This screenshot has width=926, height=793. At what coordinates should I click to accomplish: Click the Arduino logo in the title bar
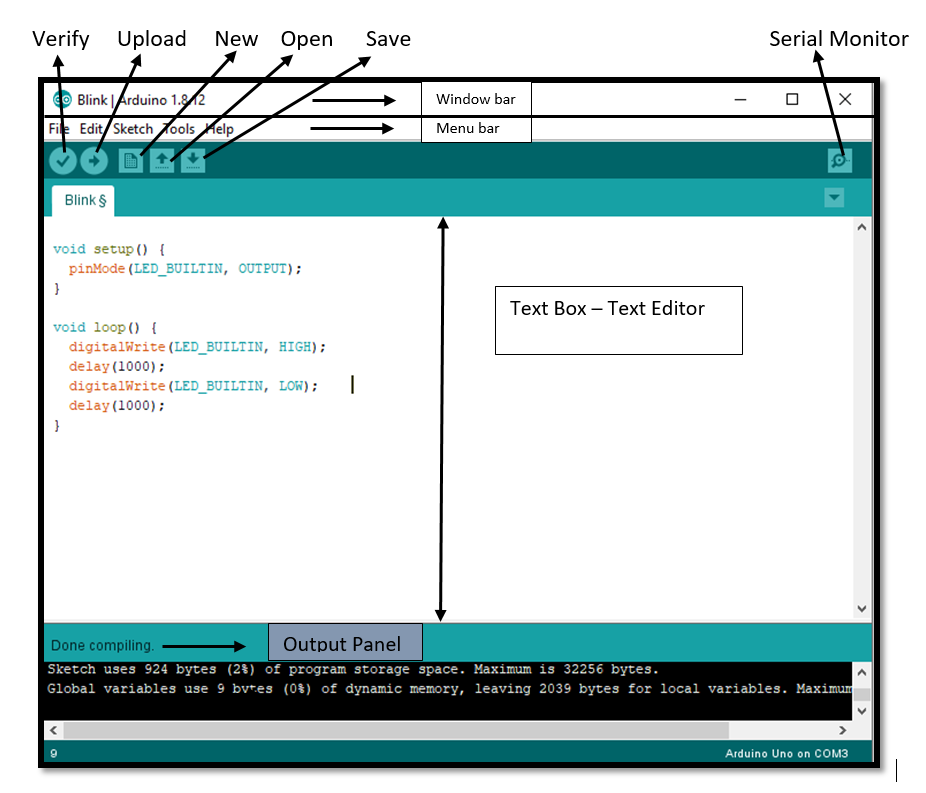(x=62, y=100)
